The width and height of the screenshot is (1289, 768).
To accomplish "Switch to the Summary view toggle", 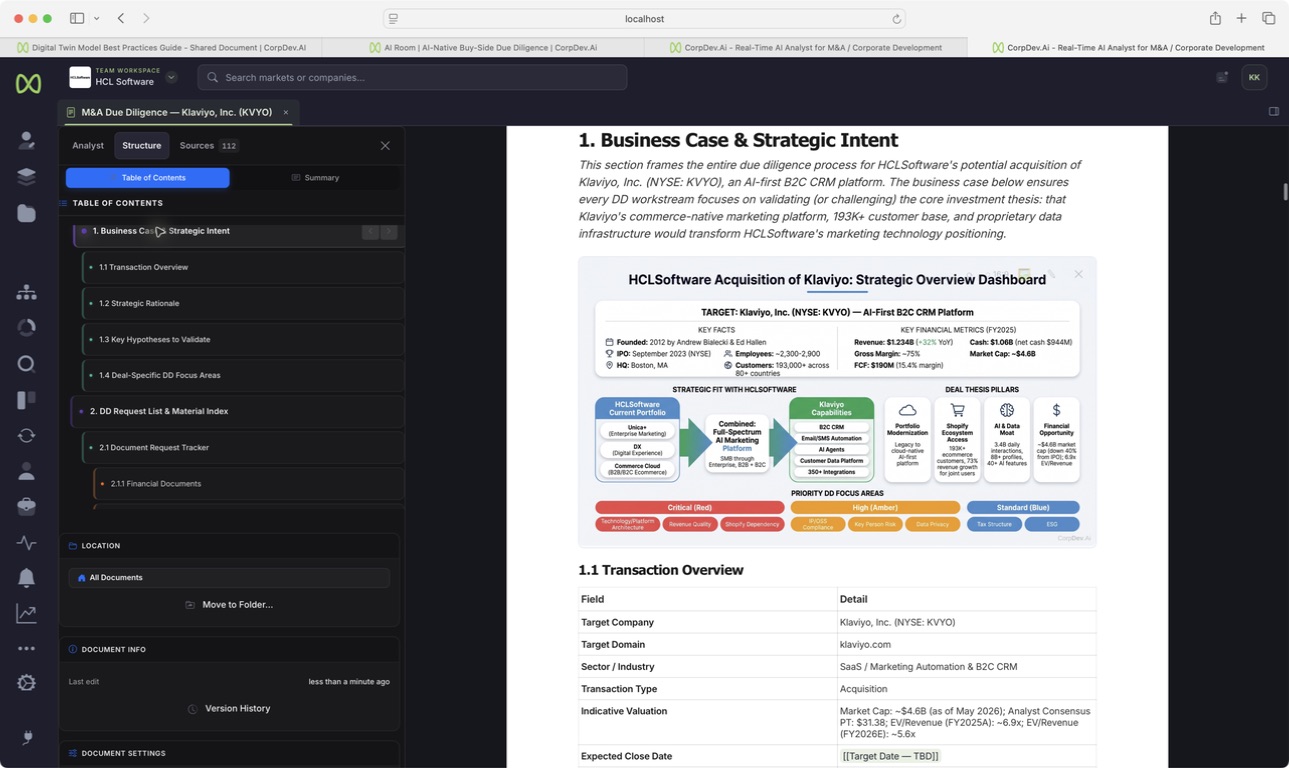I will [x=315, y=178].
